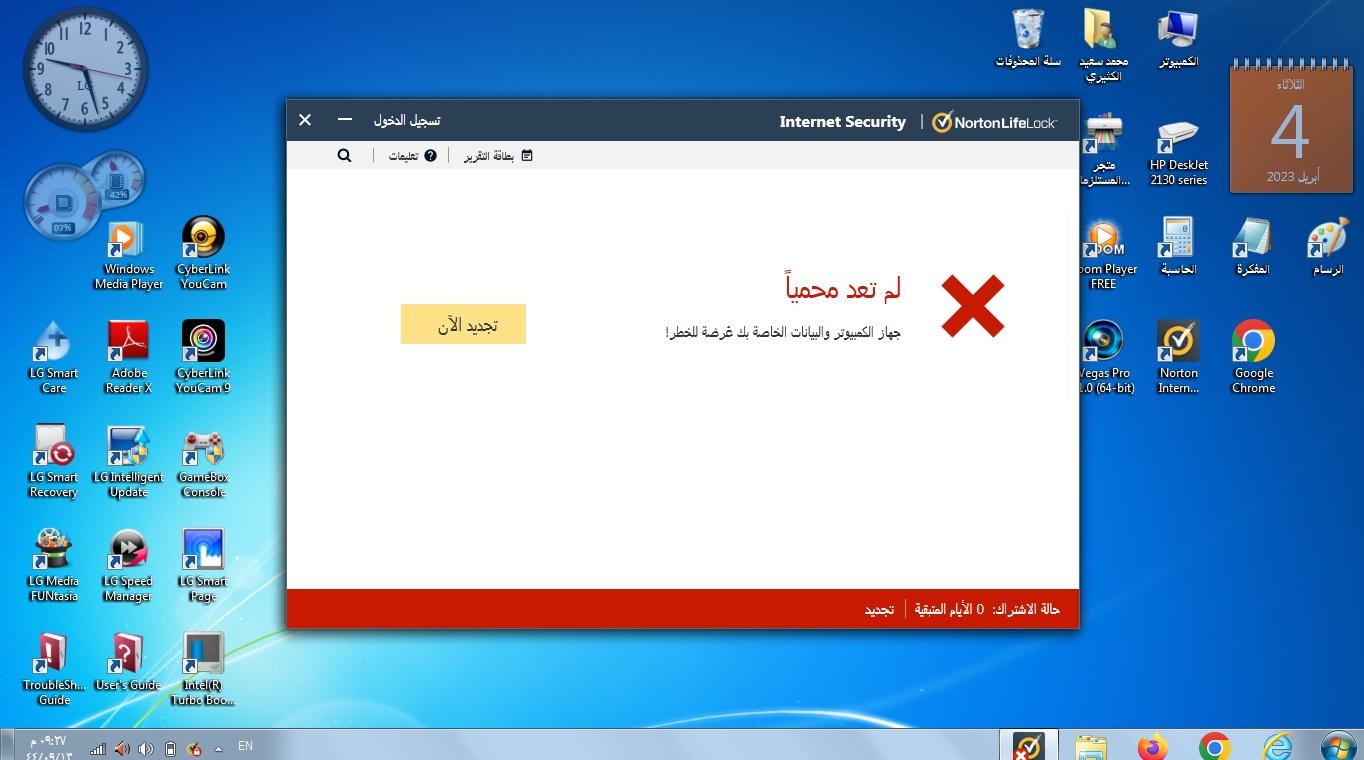This screenshot has height=760, width=1364.
Task: Open Norton Help with the question mark icon
Action: [x=412, y=156]
